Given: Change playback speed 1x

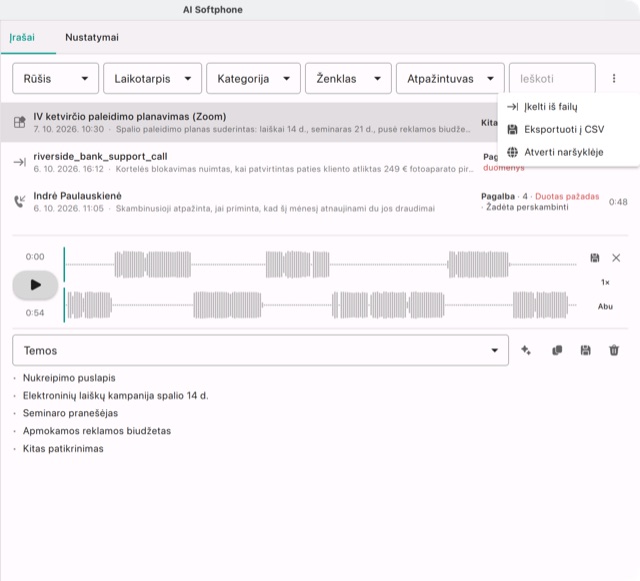Looking at the screenshot, I should 605,282.
